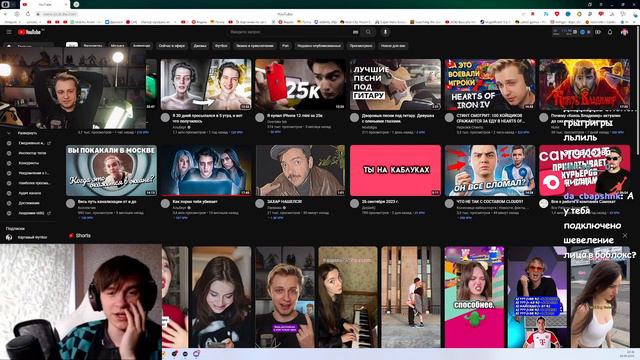Click title Я купил iPhone 12 mini
640x360 pixels.
295,116
